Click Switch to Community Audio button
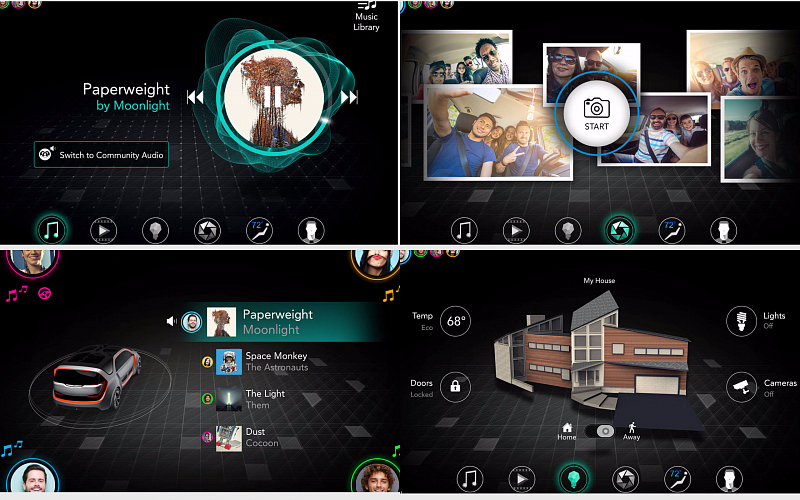Screen dimensions: 800x500 pyautogui.click(x=101, y=155)
